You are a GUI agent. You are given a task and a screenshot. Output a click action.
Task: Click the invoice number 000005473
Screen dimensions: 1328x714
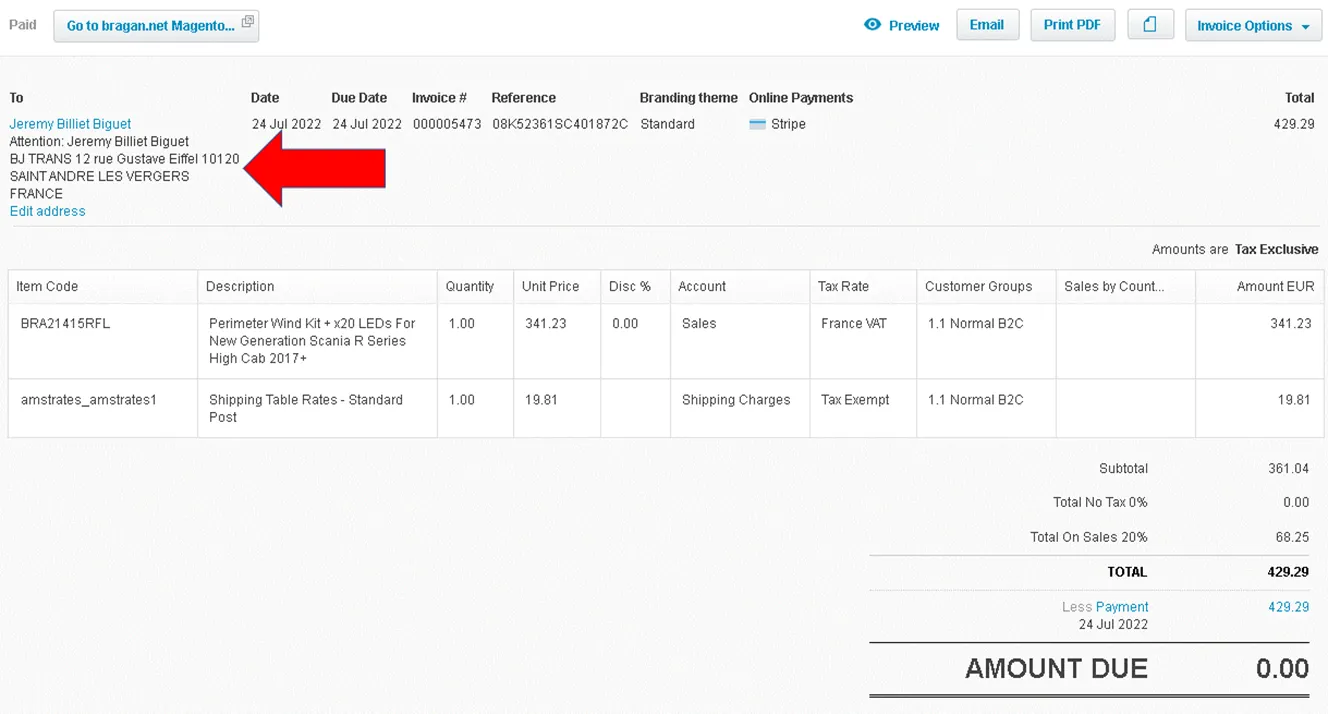[x=447, y=124]
